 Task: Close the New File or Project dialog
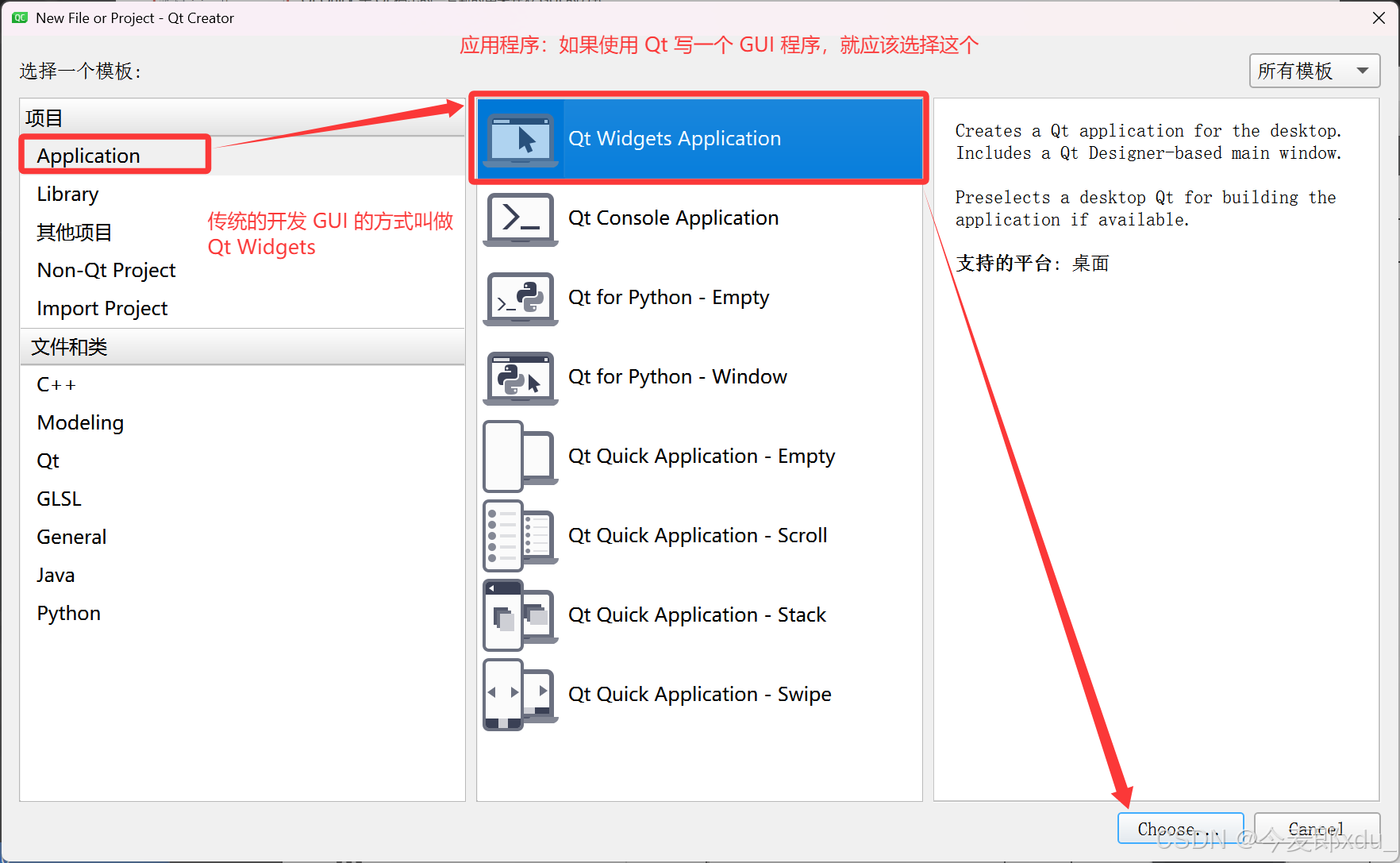(x=1379, y=17)
